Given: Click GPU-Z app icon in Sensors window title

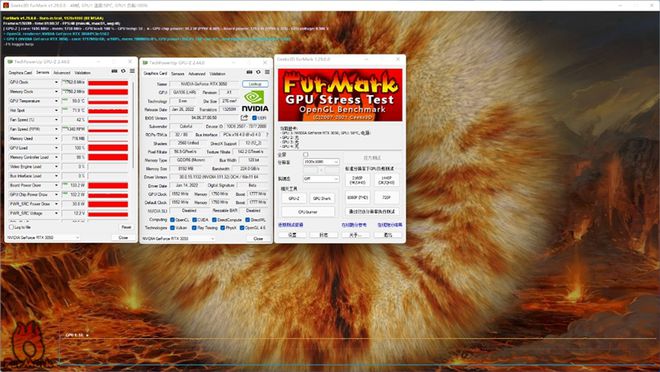Looking at the screenshot, I should (11, 62).
